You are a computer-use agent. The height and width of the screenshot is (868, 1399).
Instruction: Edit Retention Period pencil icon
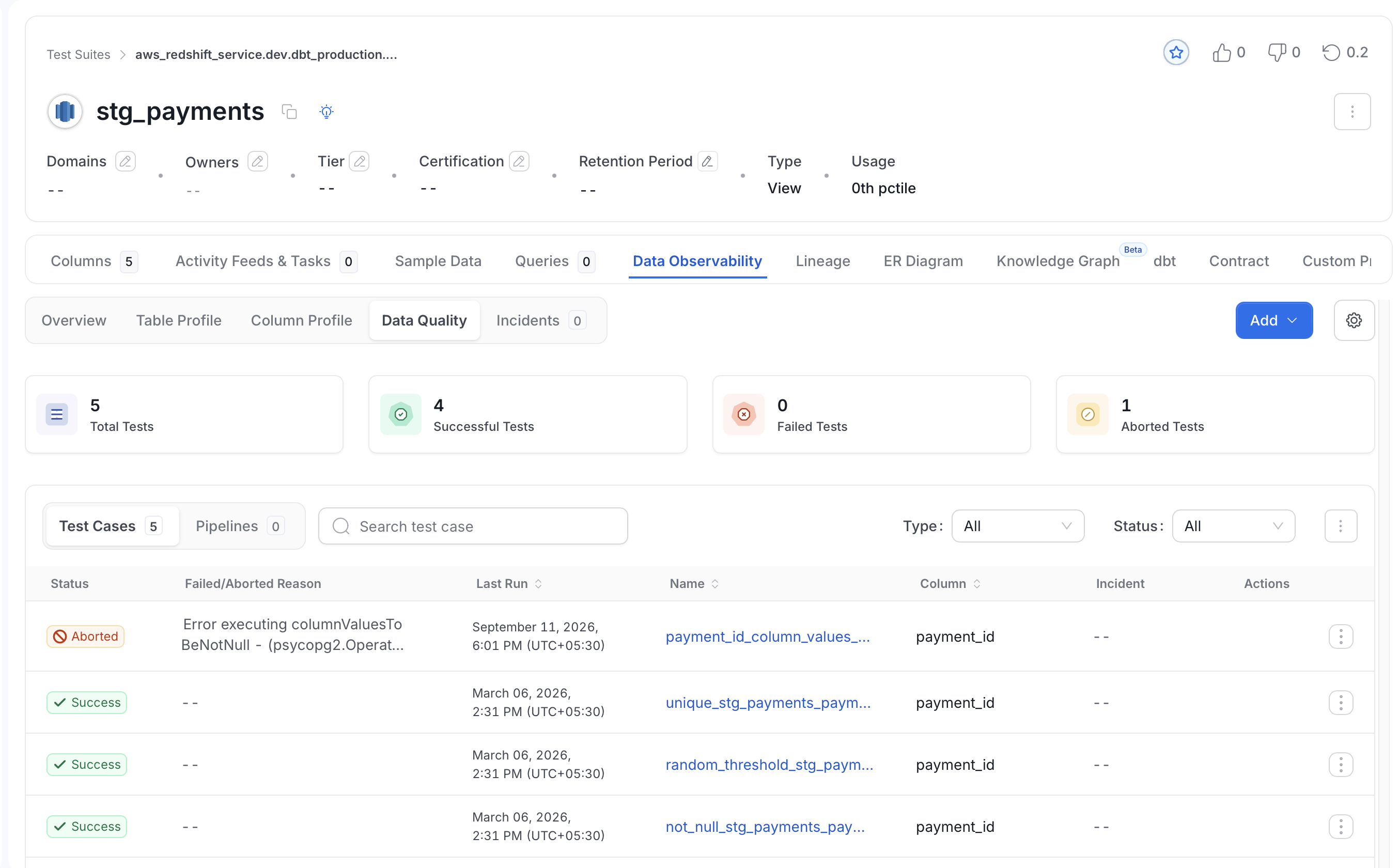[x=708, y=161]
